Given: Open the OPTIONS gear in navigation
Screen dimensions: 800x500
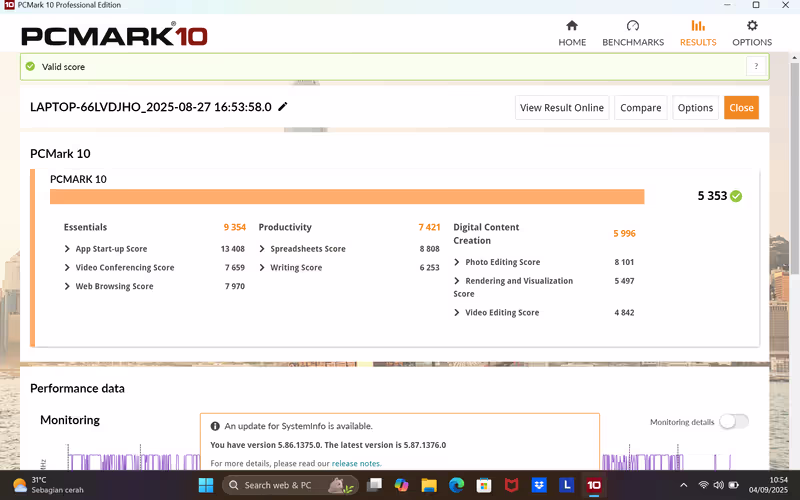Looking at the screenshot, I should pos(752,26).
